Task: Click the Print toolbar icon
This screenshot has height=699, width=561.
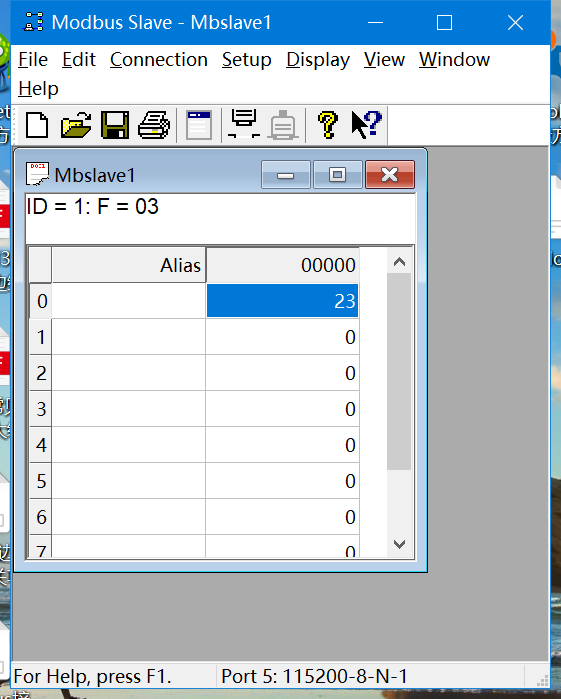Action: (x=154, y=125)
